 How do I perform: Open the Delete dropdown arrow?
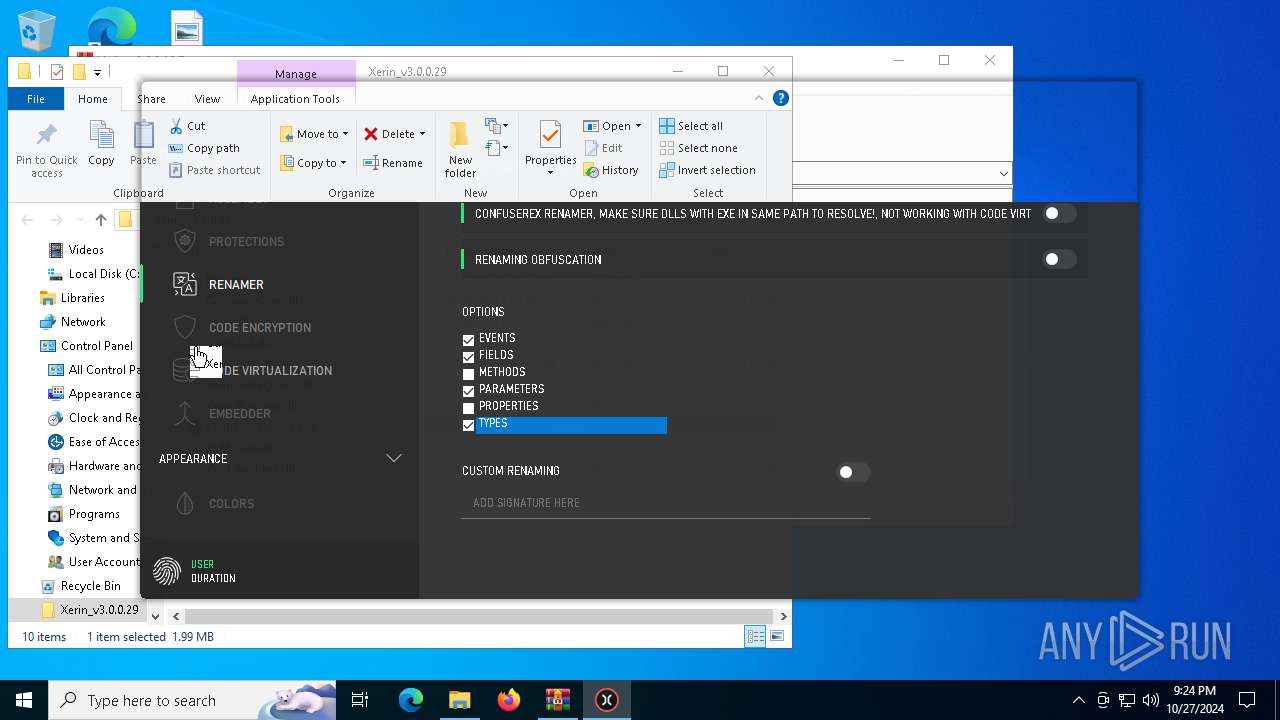pos(422,134)
